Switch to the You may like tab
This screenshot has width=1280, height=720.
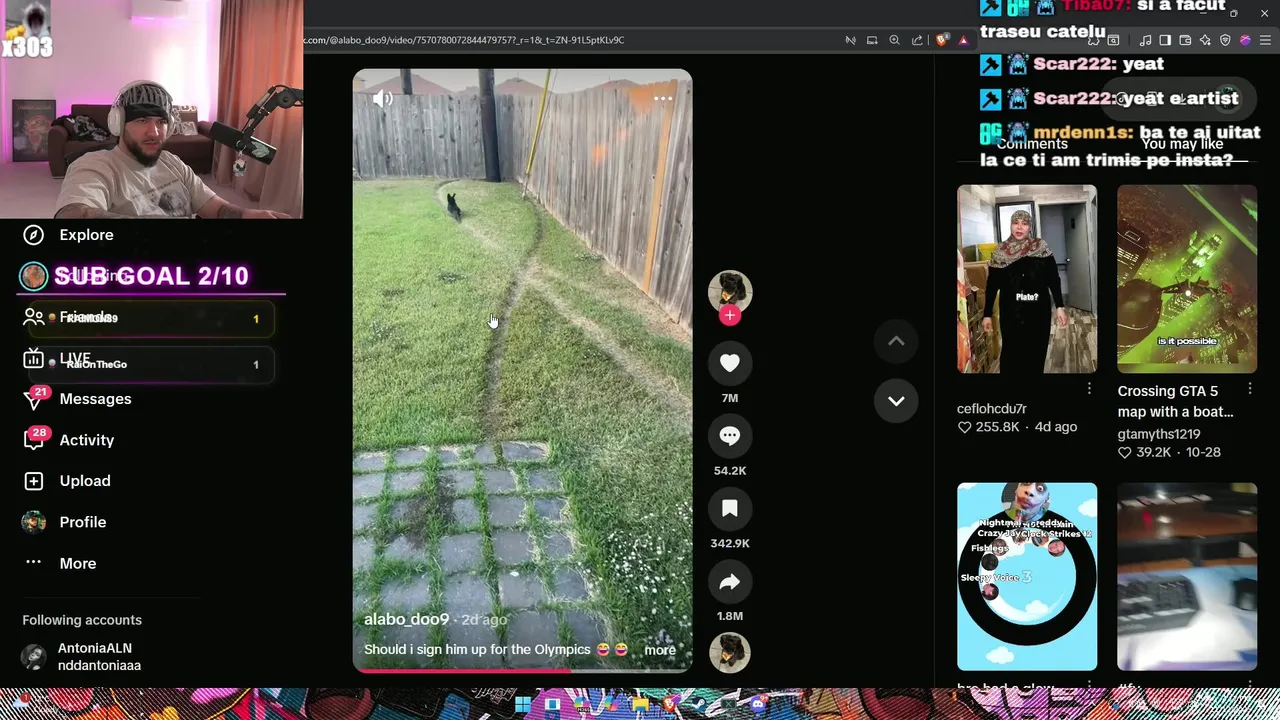click(x=1182, y=144)
